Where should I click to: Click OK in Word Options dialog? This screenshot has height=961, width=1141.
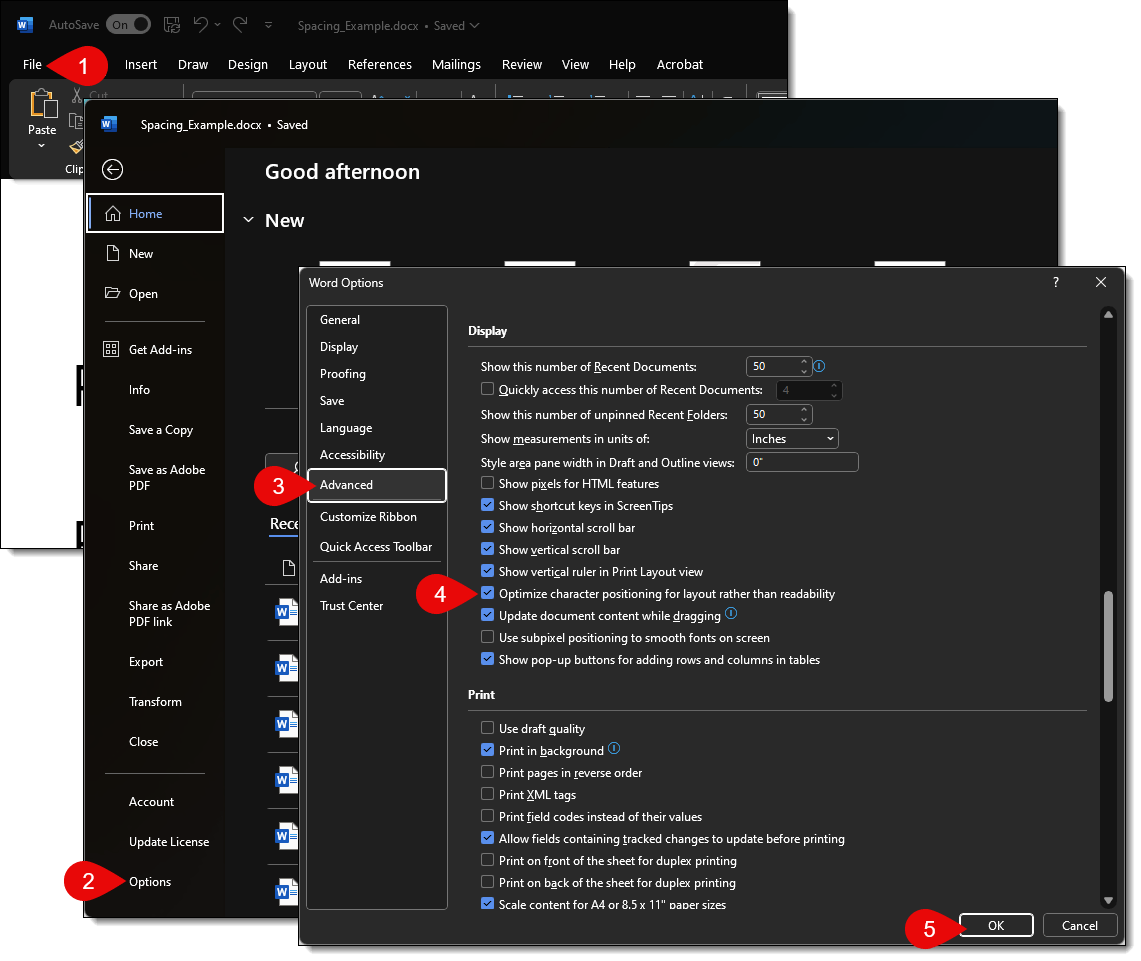tap(996, 925)
